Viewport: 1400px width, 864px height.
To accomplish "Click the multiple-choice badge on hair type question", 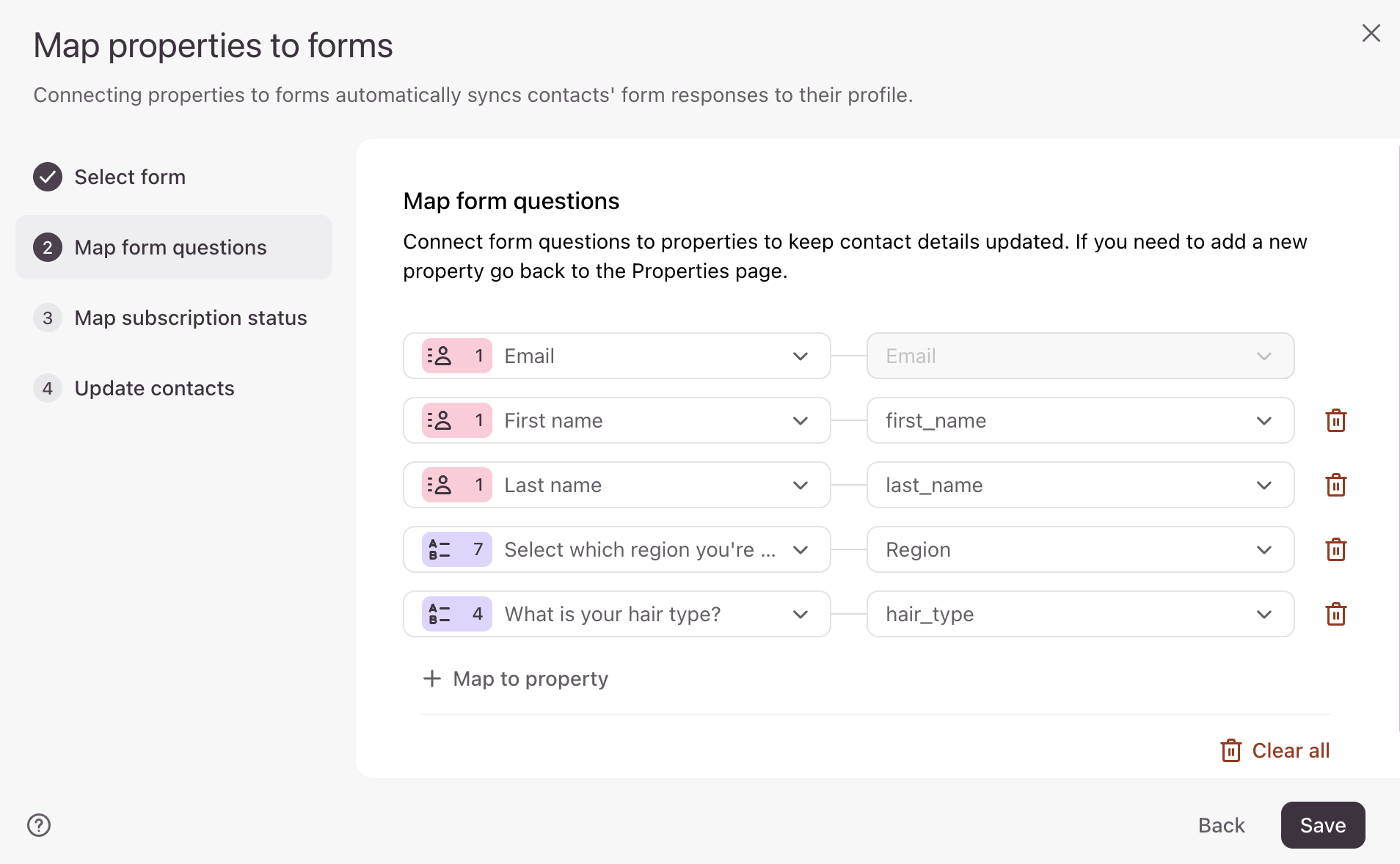I will click(456, 614).
